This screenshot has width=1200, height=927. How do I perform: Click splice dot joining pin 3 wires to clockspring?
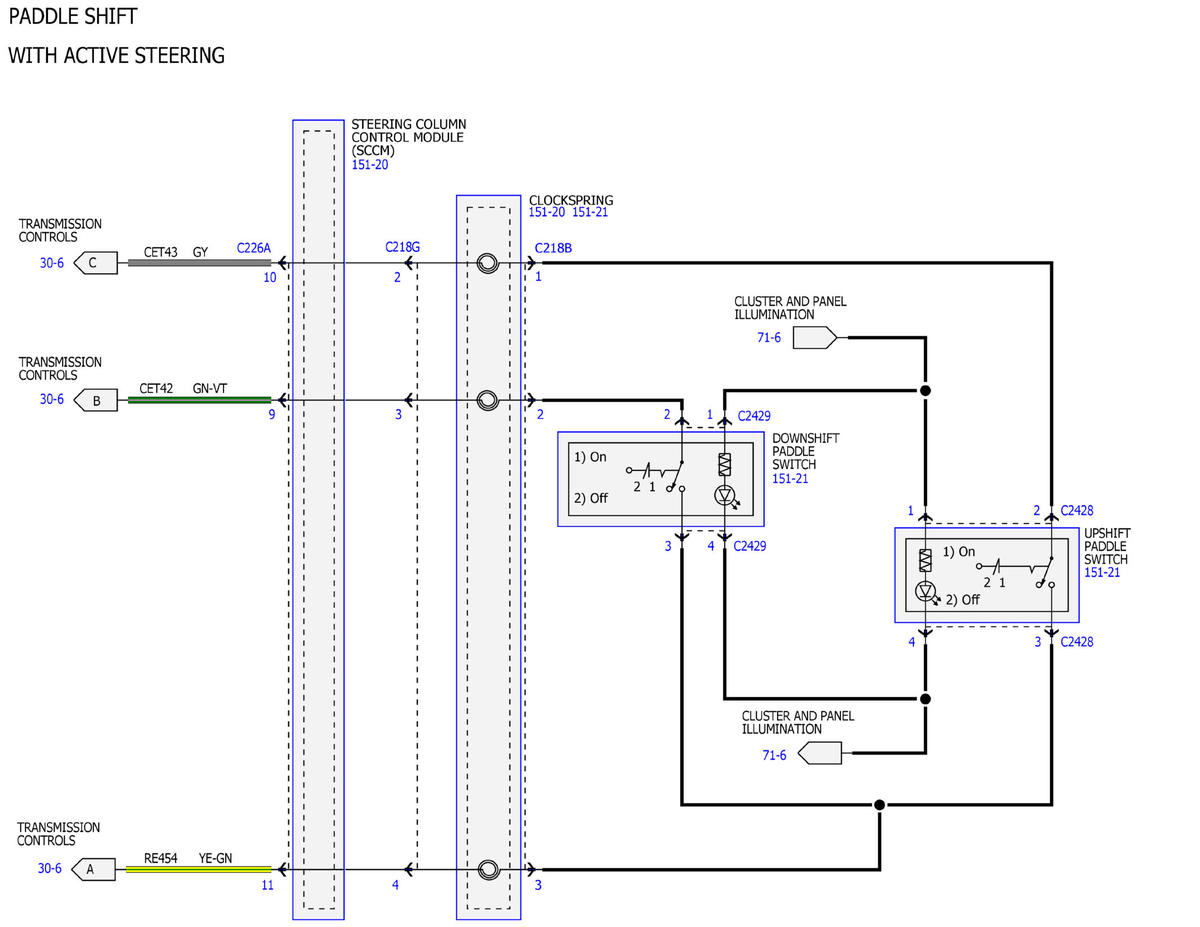tap(879, 804)
